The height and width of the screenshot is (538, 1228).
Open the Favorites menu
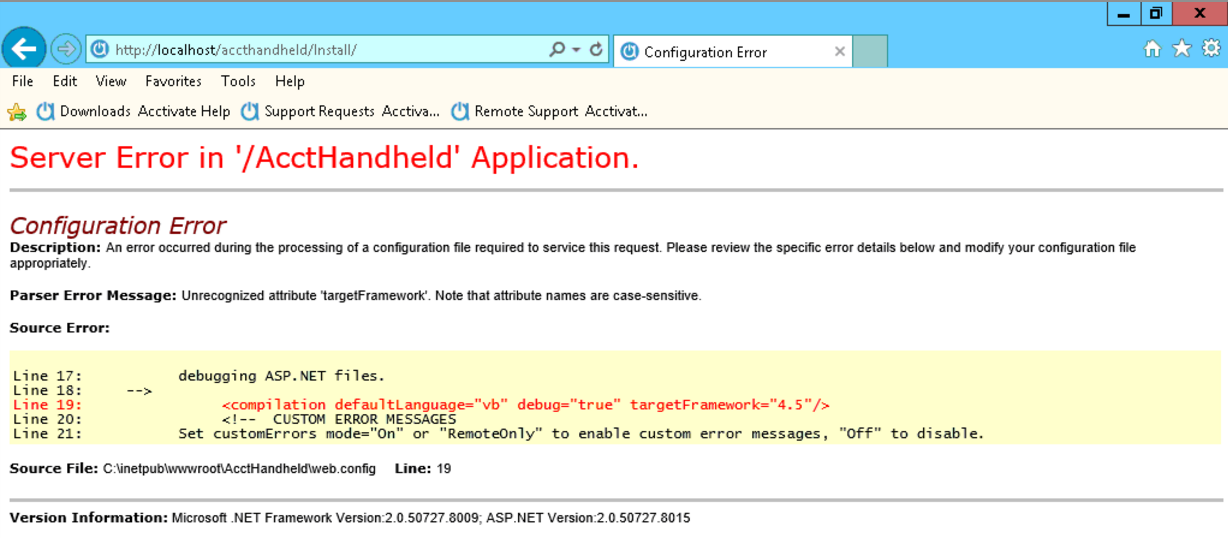(x=173, y=81)
